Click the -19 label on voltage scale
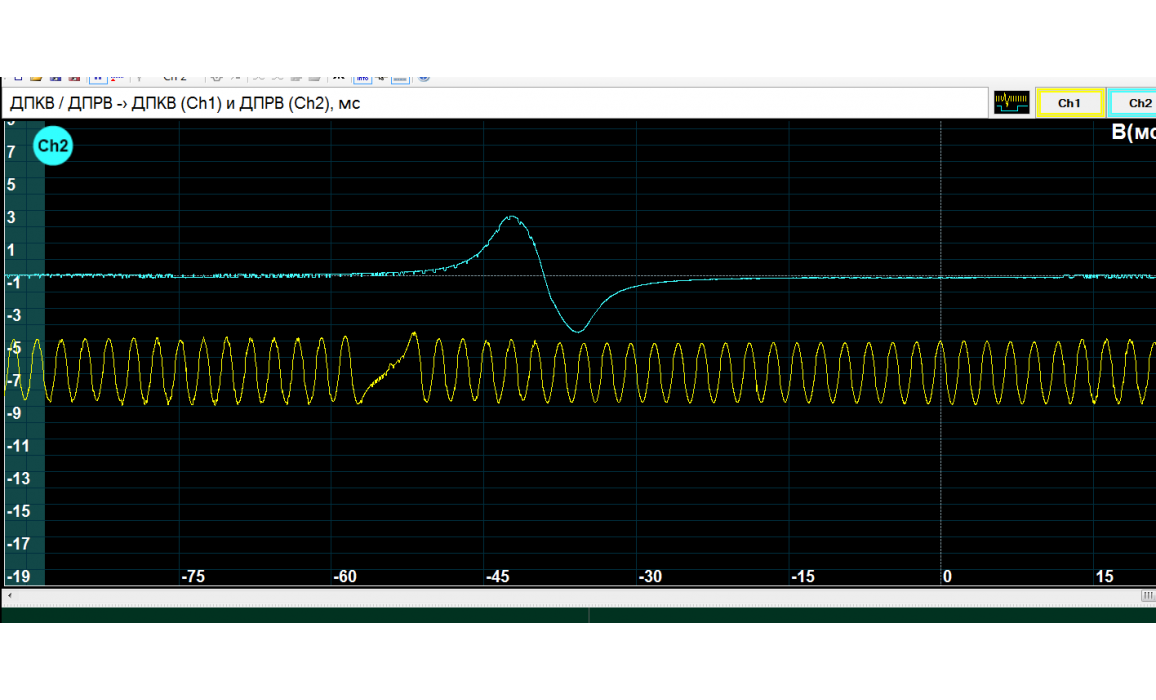The width and height of the screenshot is (1156, 700). click(x=17, y=577)
